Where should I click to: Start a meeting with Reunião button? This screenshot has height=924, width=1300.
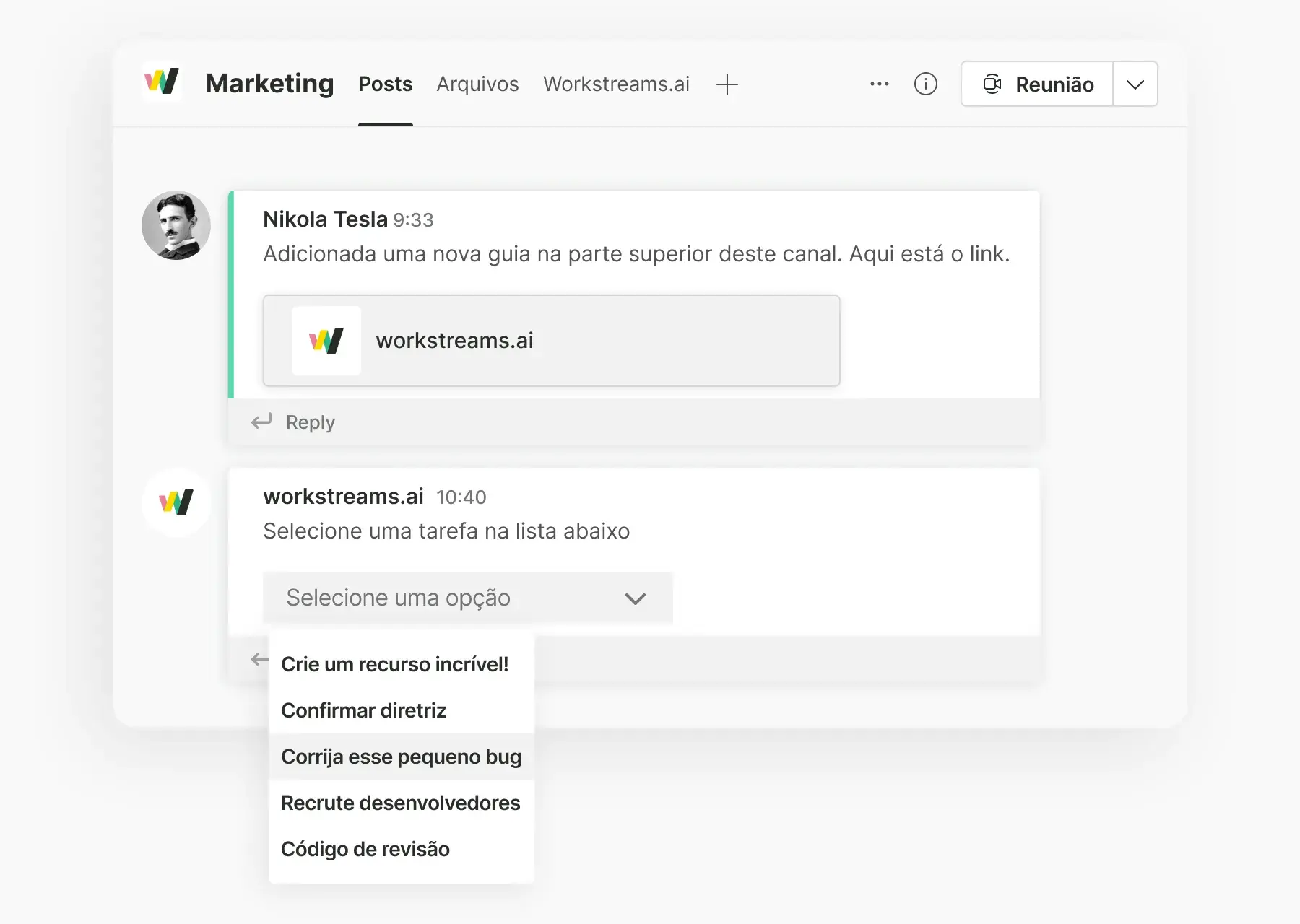point(1037,84)
